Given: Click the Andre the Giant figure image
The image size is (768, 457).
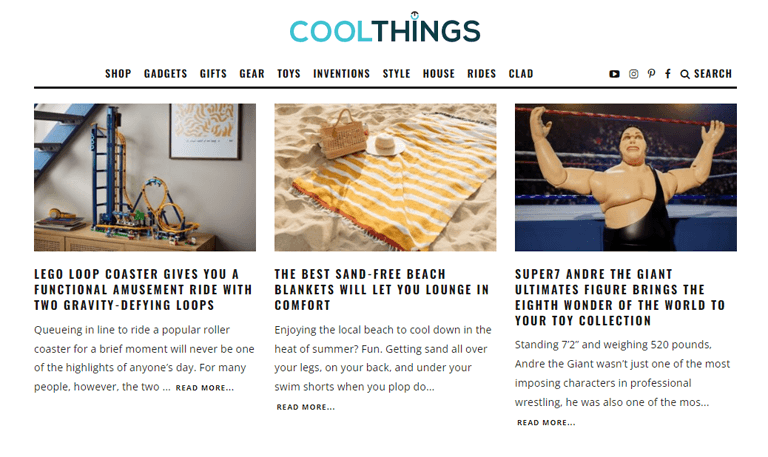Looking at the screenshot, I should click(x=625, y=177).
